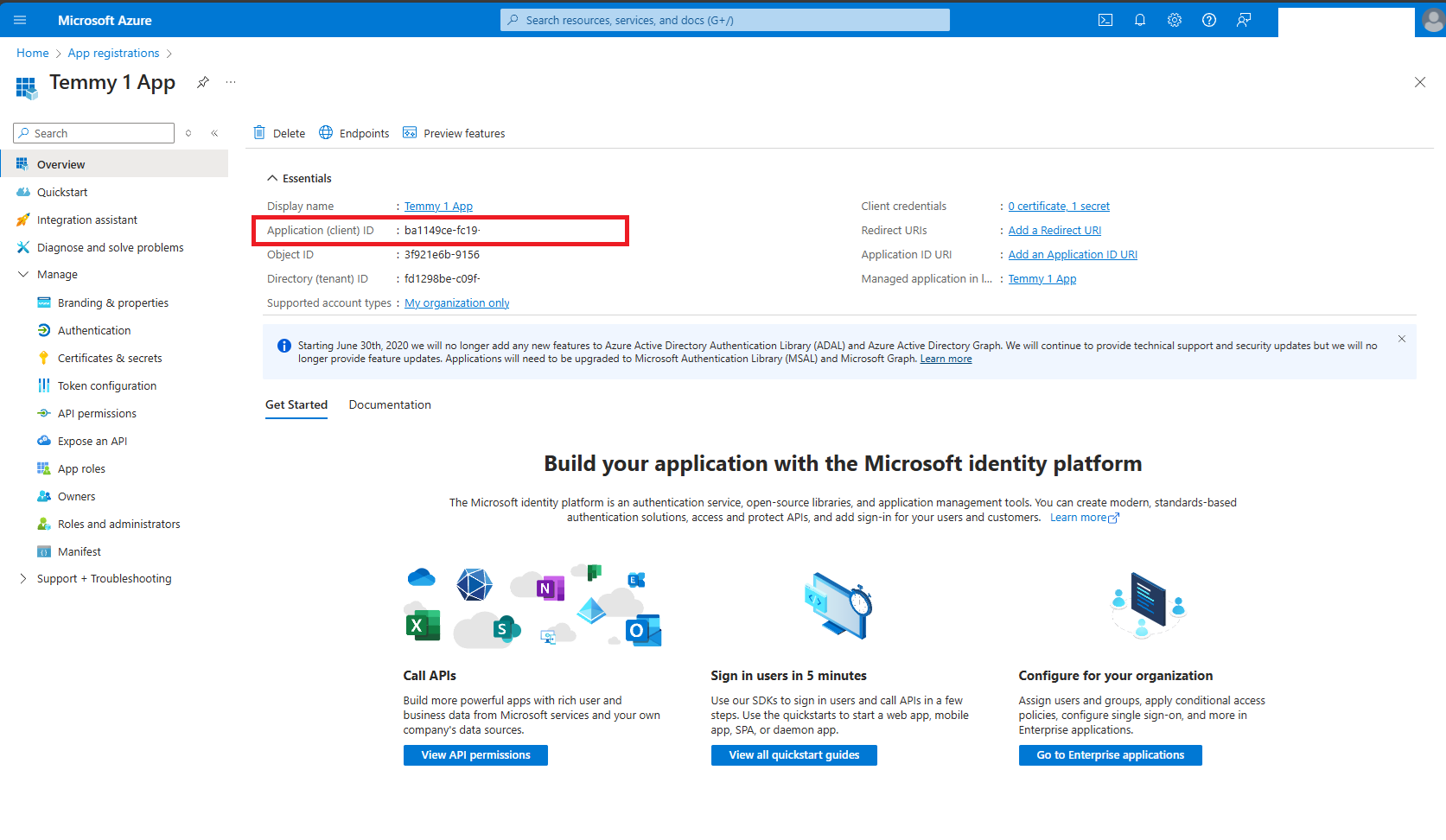
Task: Open Cloud Shell from the top bar
Action: point(1105,20)
